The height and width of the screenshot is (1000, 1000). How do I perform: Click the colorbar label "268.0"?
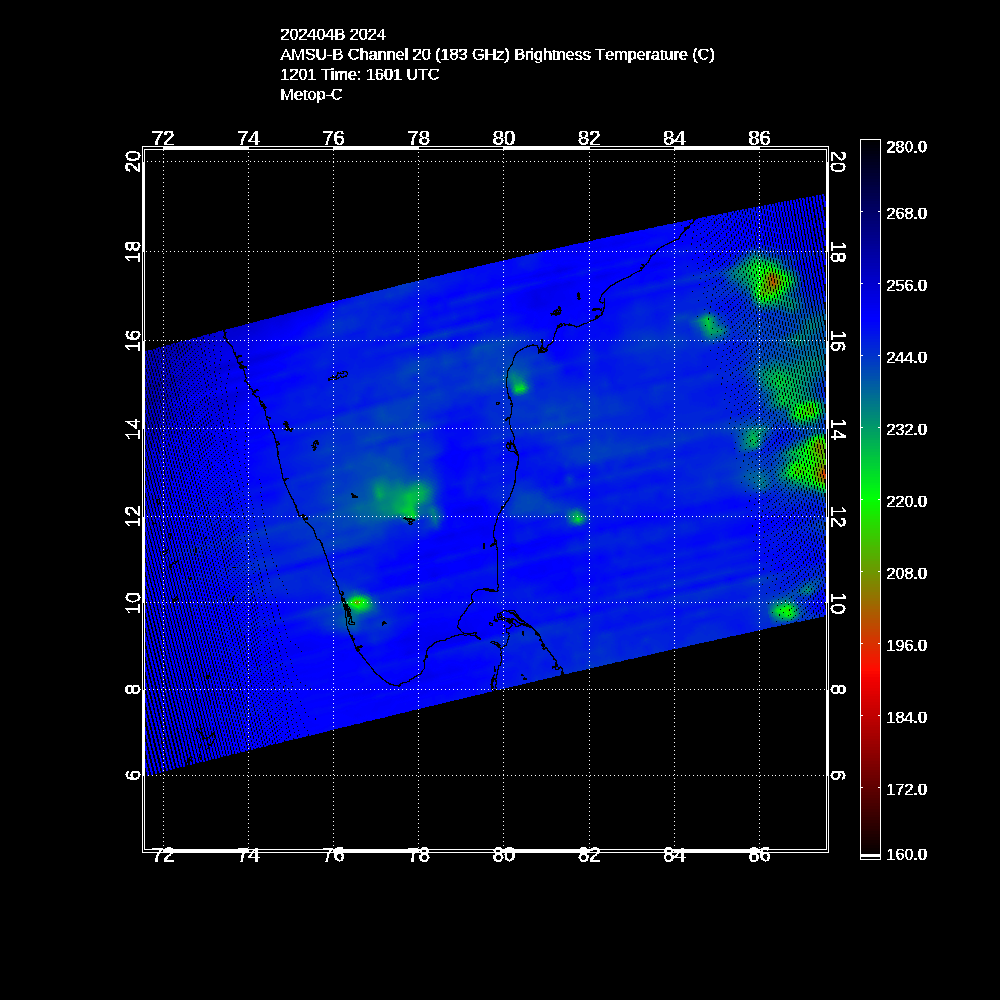[x=906, y=214]
